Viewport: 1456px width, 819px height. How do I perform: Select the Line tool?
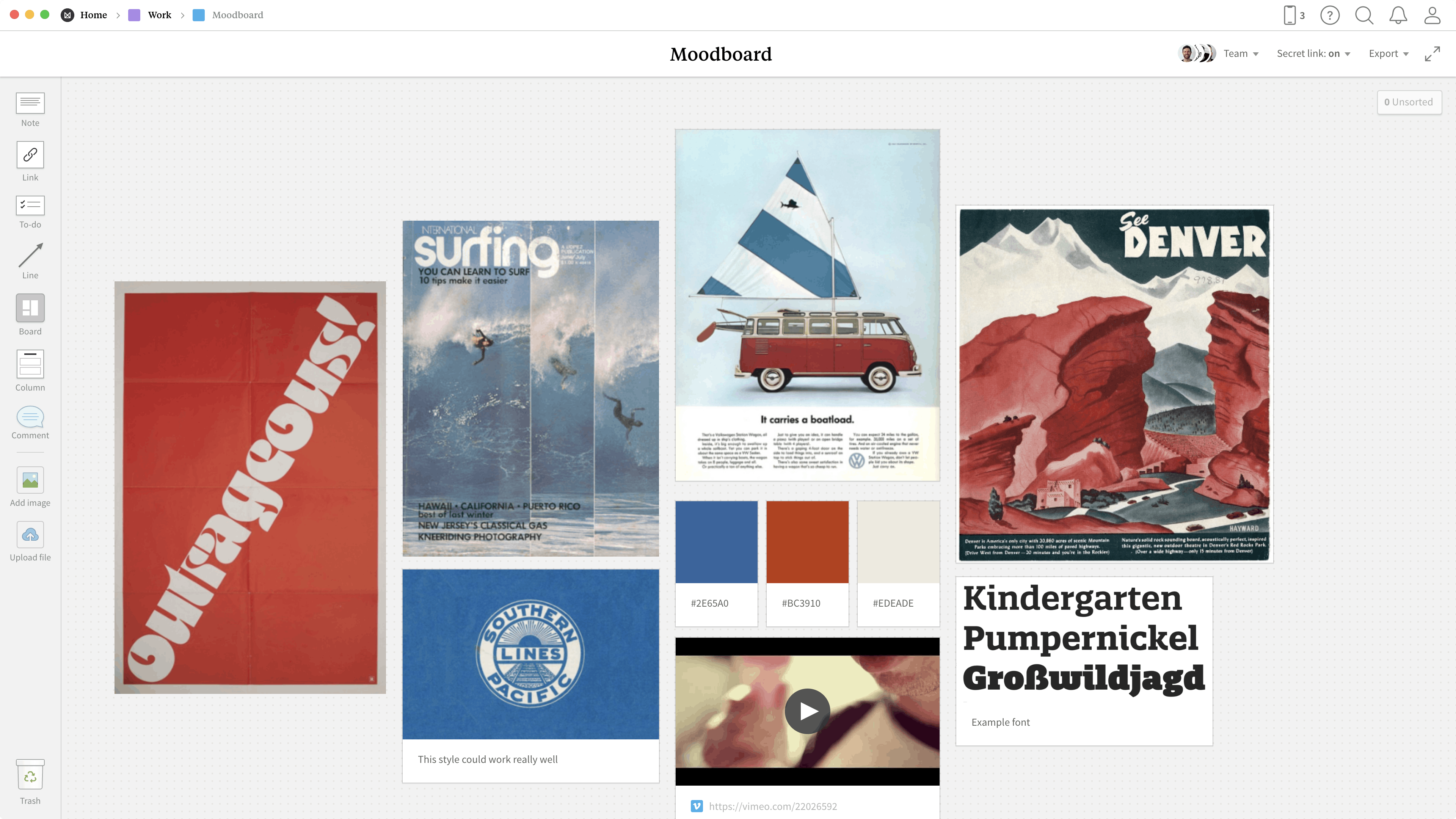[30, 261]
